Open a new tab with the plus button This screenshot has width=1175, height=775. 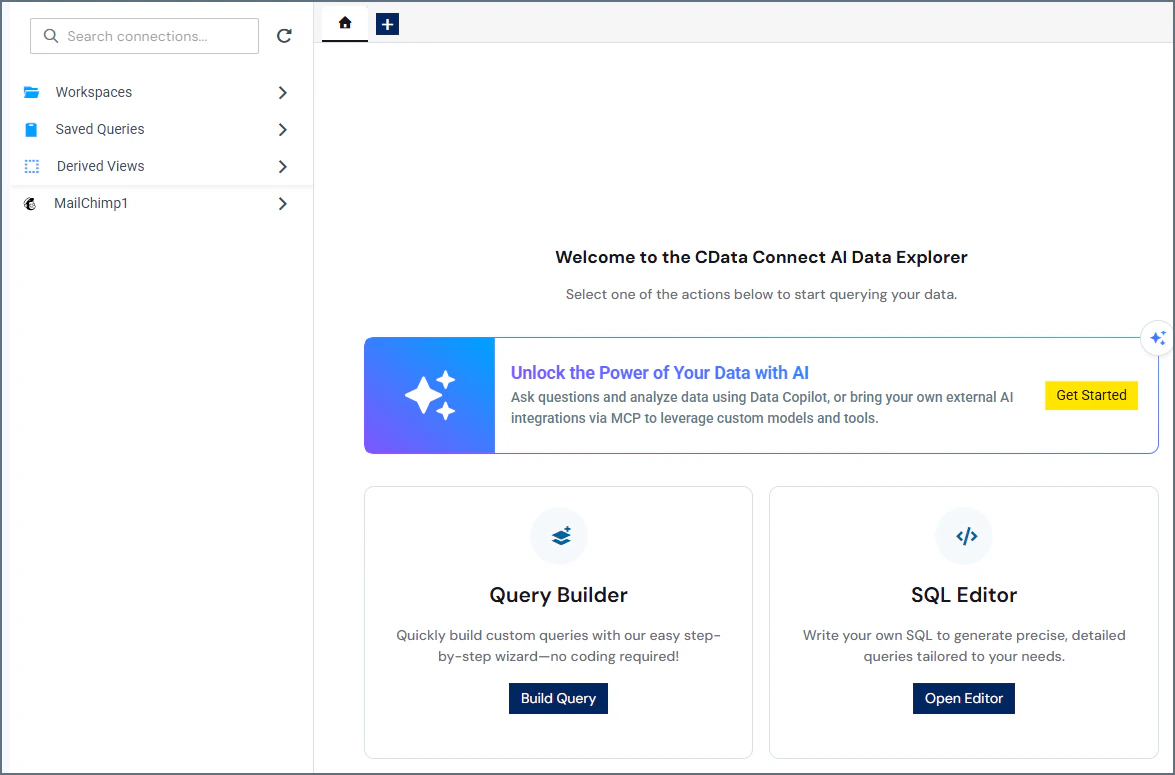coord(387,23)
